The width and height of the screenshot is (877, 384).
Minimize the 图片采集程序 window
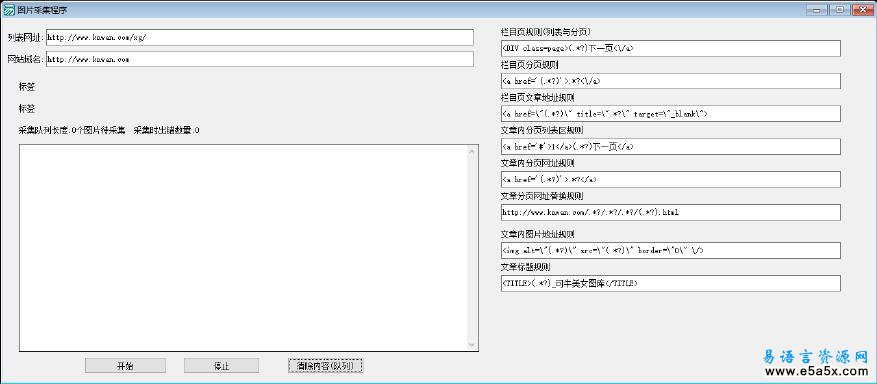point(818,10)
